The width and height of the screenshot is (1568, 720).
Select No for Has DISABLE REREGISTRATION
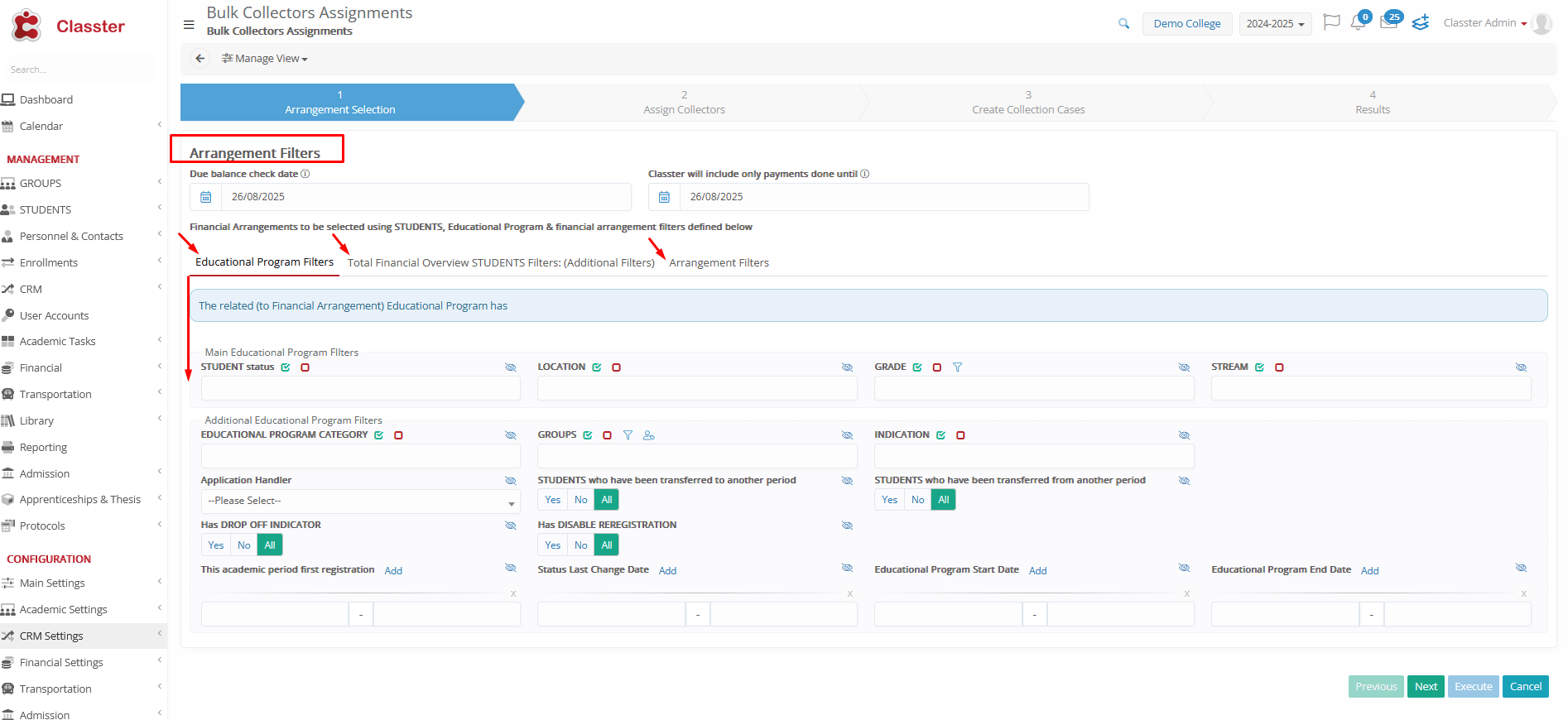[581, 545]
